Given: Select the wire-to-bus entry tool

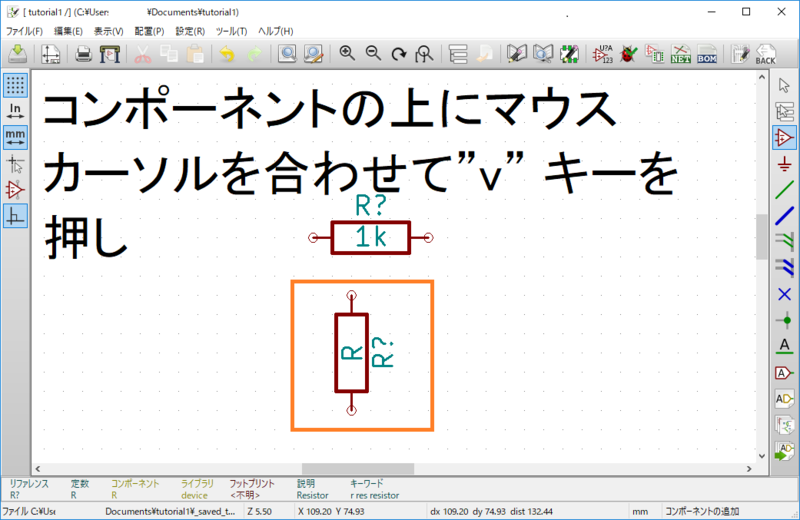Looking at the screenshot, I should click(784, 242).
